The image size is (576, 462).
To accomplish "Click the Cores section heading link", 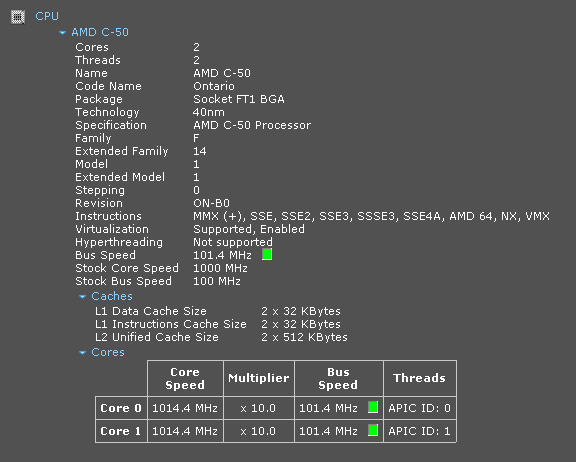I will click(x=108, y=352).
